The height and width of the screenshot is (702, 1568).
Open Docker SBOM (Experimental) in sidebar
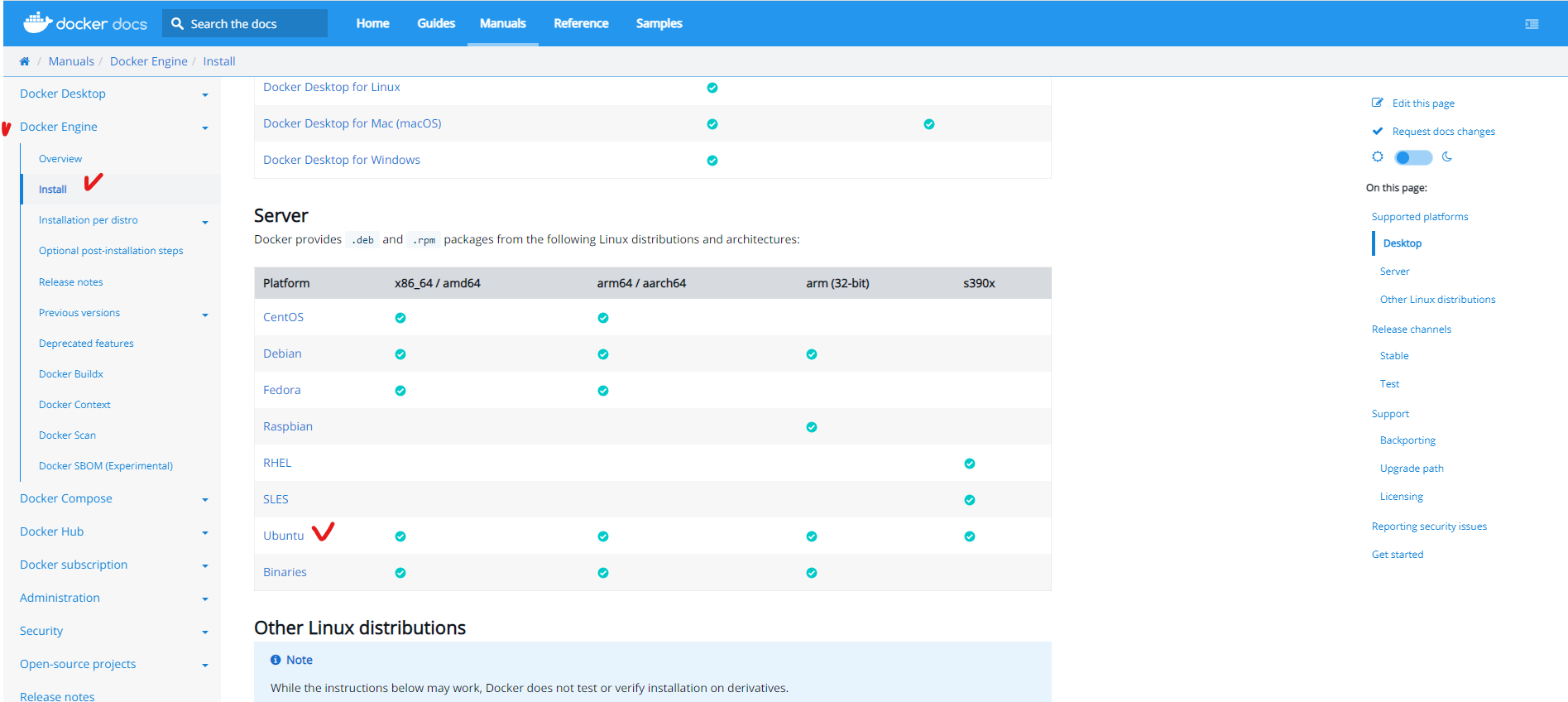[x=106, y=466]
